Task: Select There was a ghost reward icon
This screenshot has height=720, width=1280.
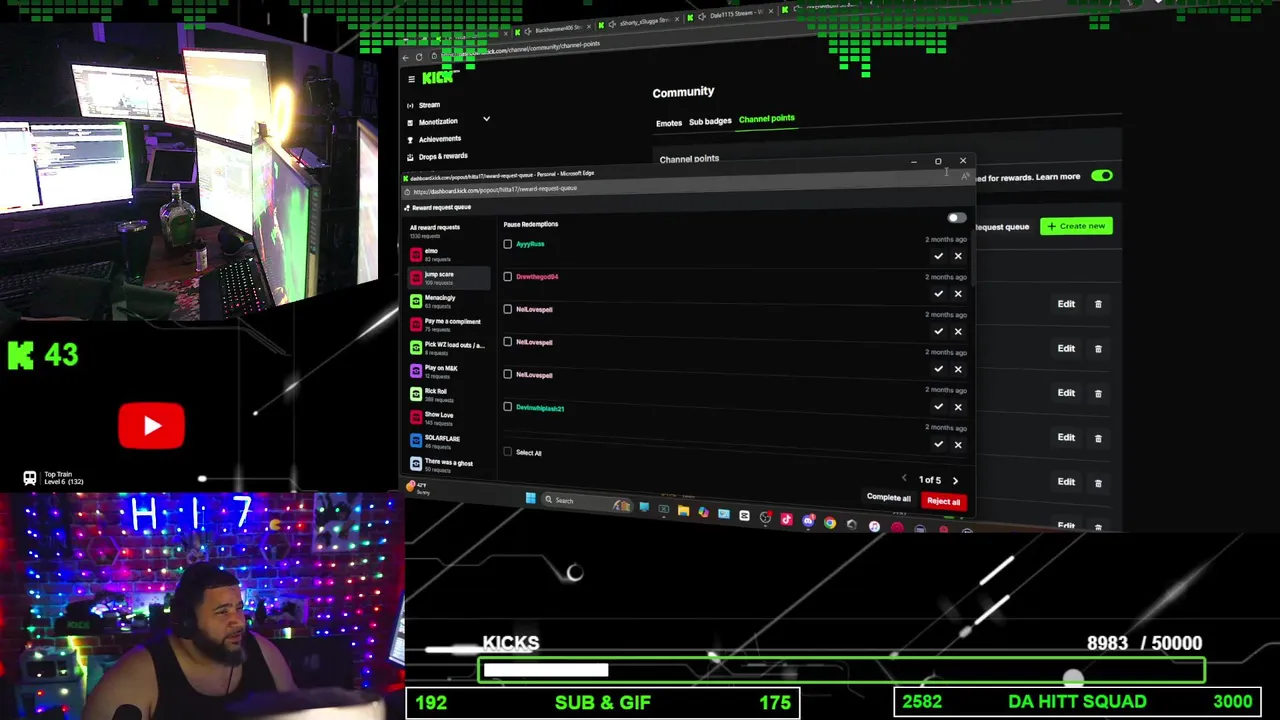Action: pos(416,464)
